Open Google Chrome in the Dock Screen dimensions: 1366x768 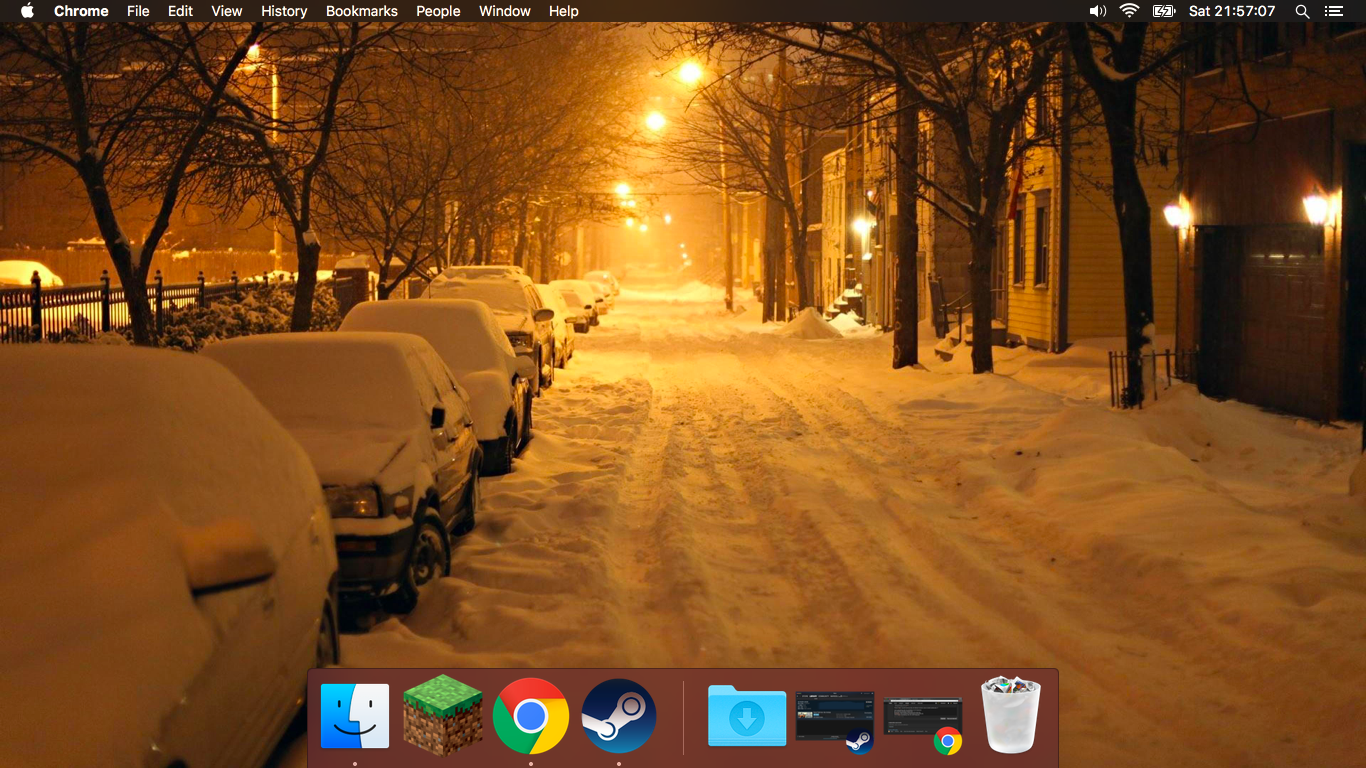[x=531, y=716]
